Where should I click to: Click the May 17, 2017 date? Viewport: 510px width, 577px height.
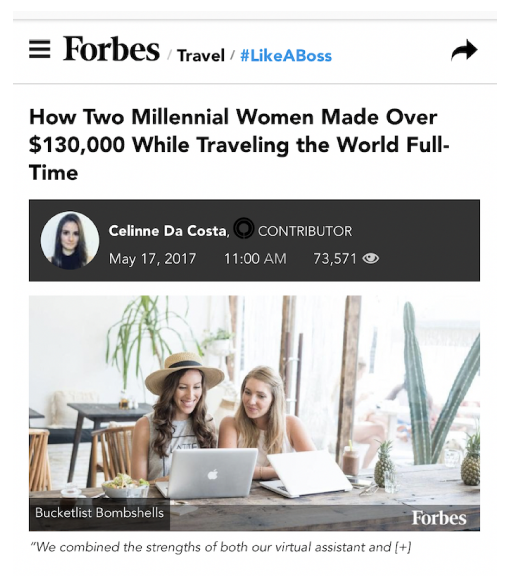pos(152,259)
